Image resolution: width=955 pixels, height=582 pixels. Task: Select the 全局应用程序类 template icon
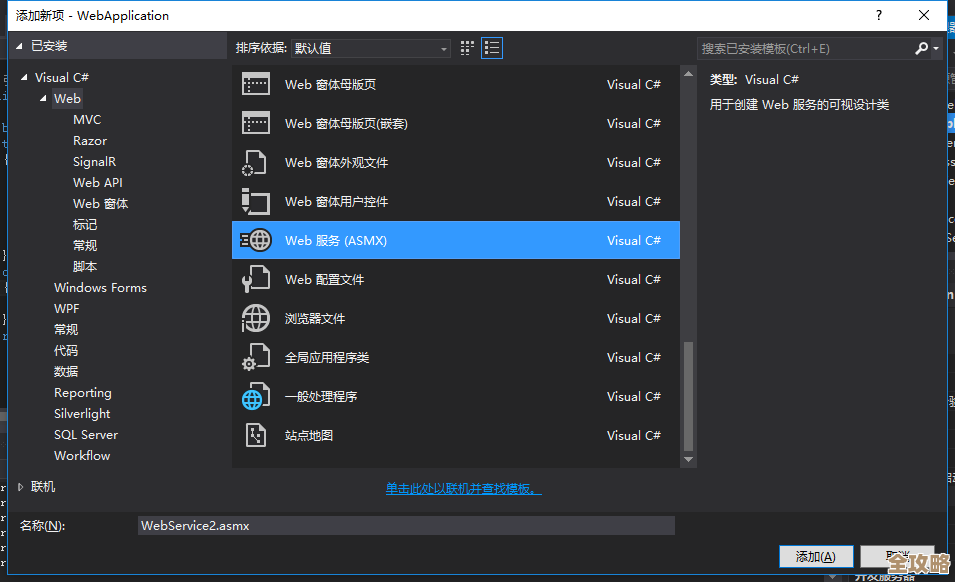(x=256, y=357)
